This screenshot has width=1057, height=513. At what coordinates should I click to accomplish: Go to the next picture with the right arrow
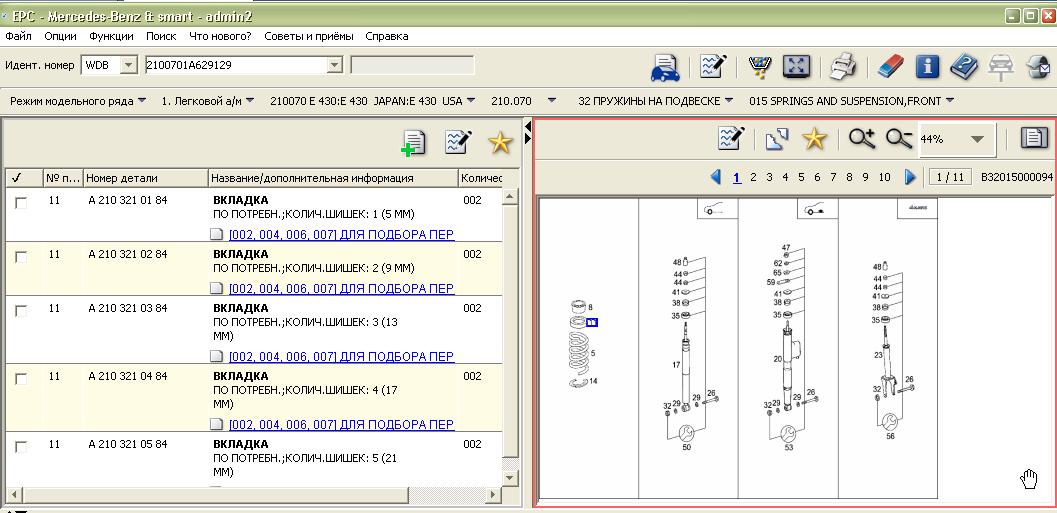pyautogui.click(x=910, y=177)
